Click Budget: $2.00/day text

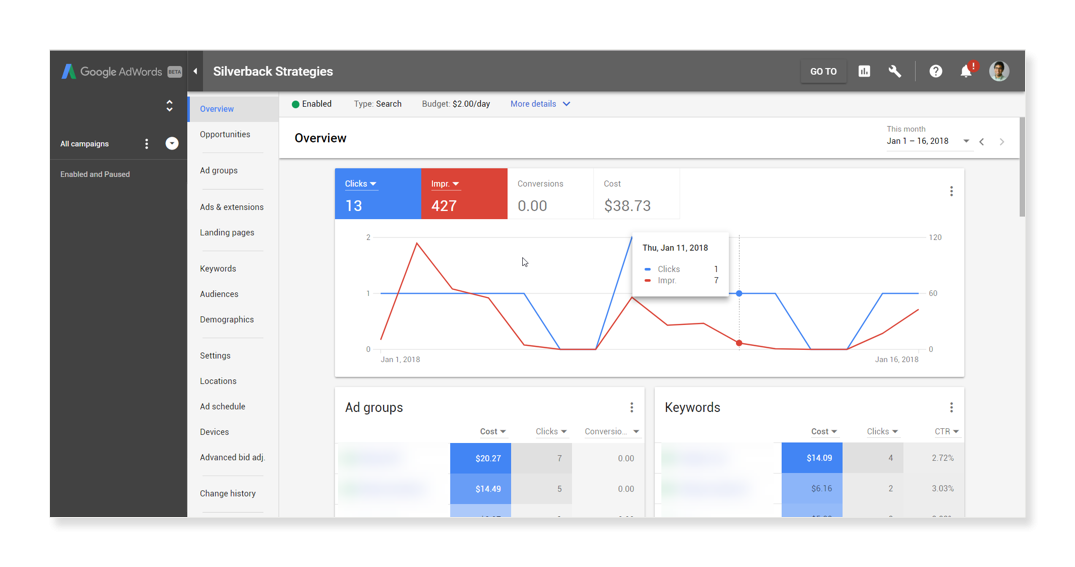click(x=456, y=104)
